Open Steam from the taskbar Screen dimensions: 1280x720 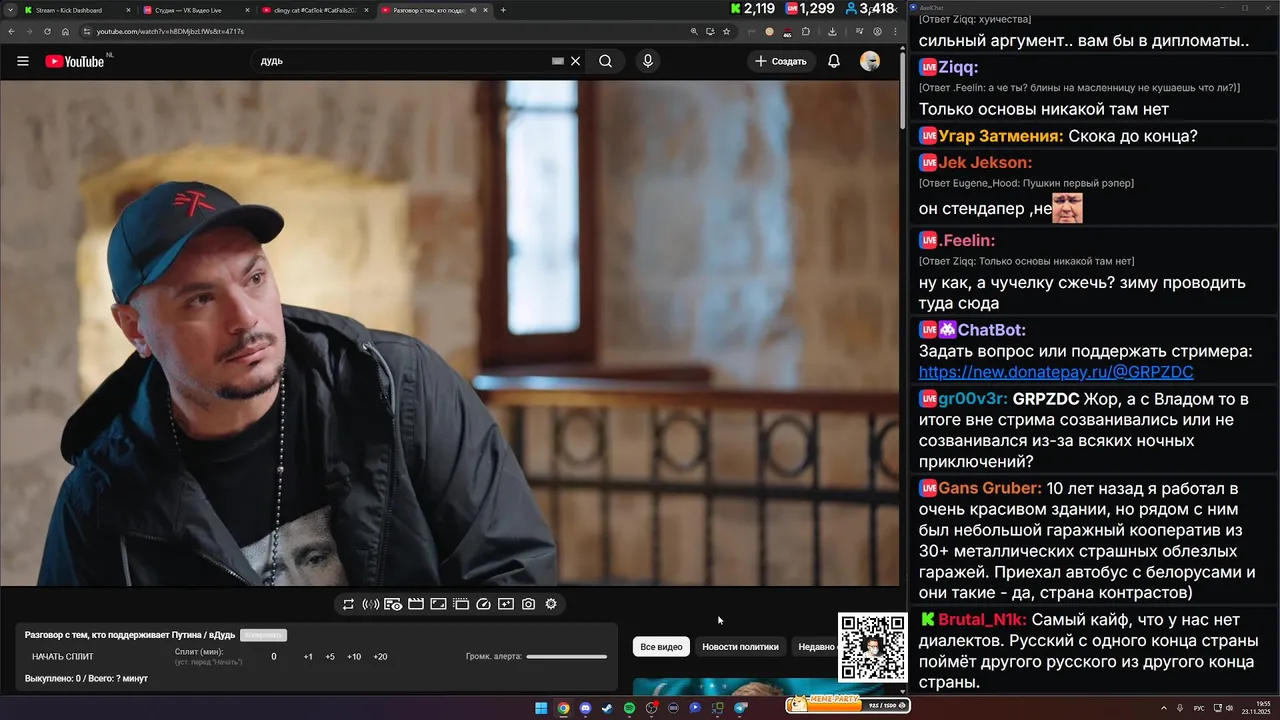607,708
